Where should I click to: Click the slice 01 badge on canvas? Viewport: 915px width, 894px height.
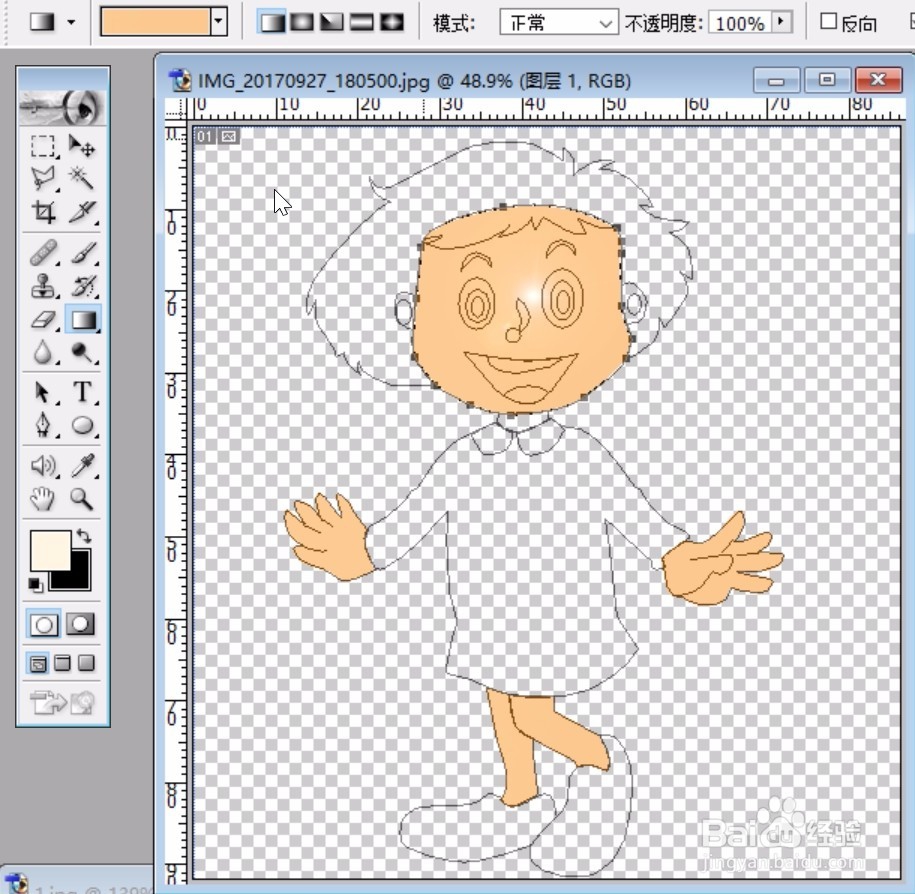pyautogui.click(x=205, y=137)
